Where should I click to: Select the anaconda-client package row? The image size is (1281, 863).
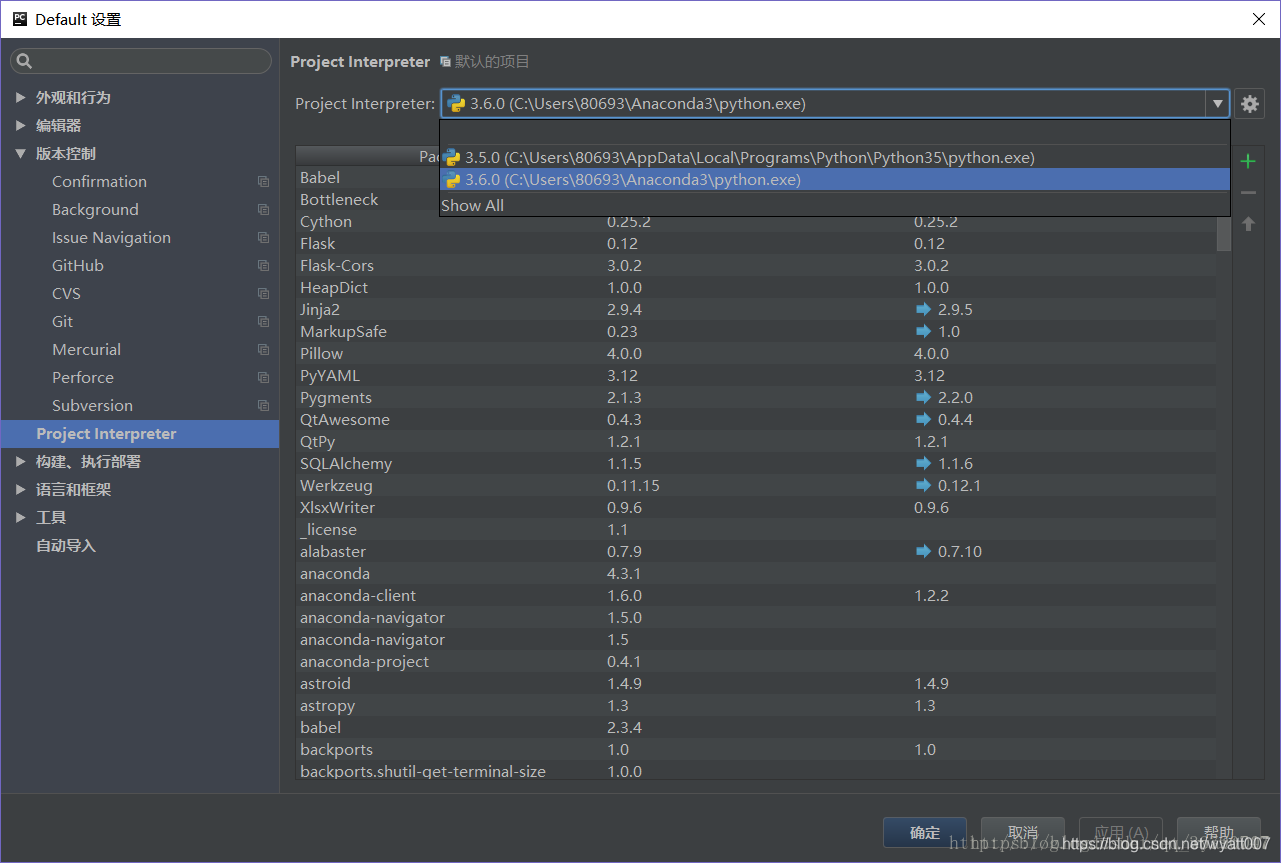click(756, 596)
